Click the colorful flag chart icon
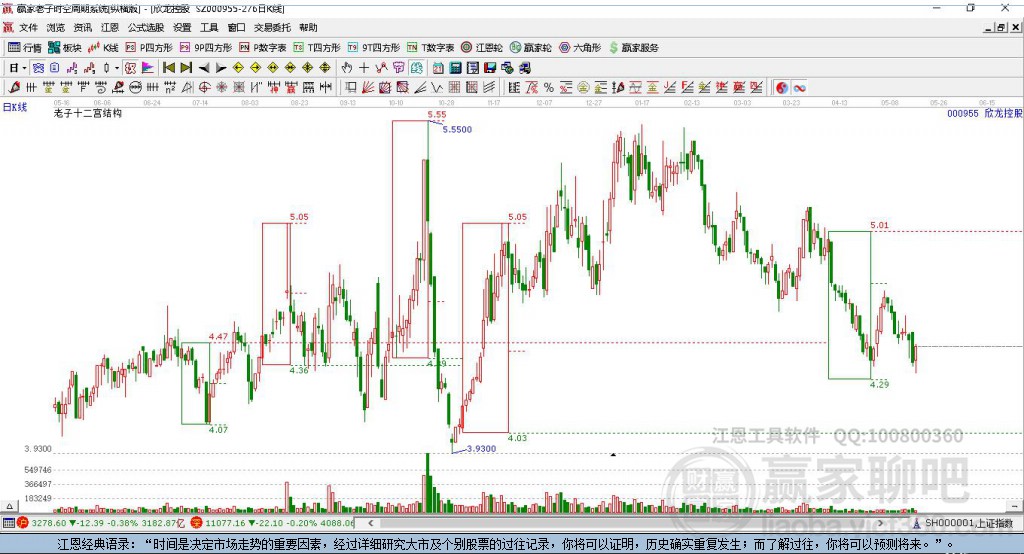The height and width of the screenshot is (554, 1024). [148, 68]
